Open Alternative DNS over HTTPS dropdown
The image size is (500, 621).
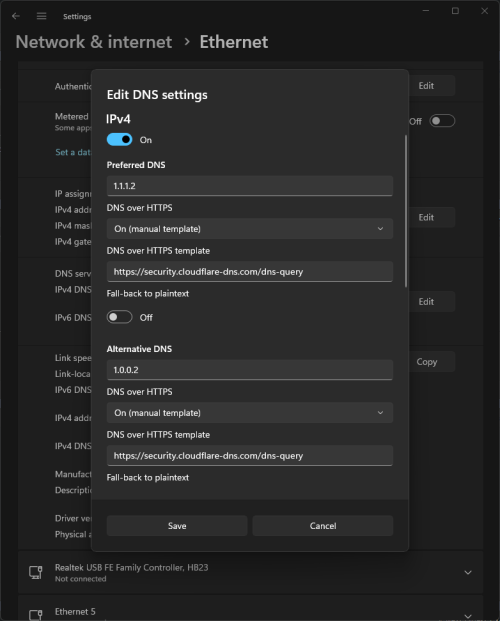point(250,412)
